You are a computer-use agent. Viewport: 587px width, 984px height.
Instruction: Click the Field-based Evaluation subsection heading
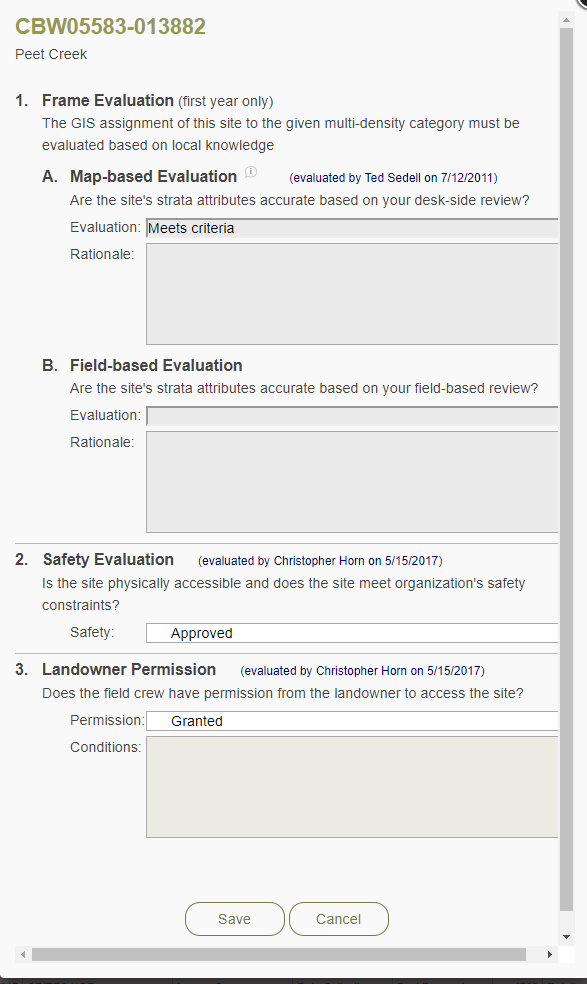pyautogui.click(x=156, y=365)
